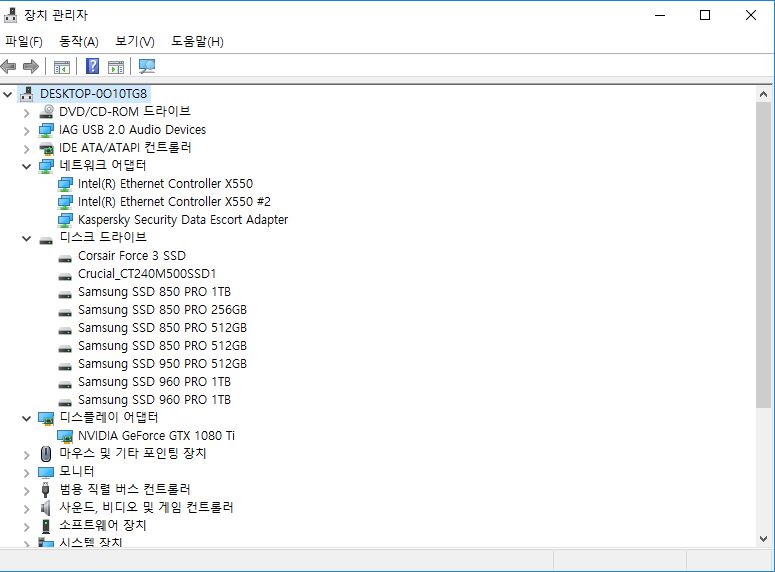
Task: Select Intel(R) Ethernet Controller X550 #2
Action: click(x=174, y=202)
